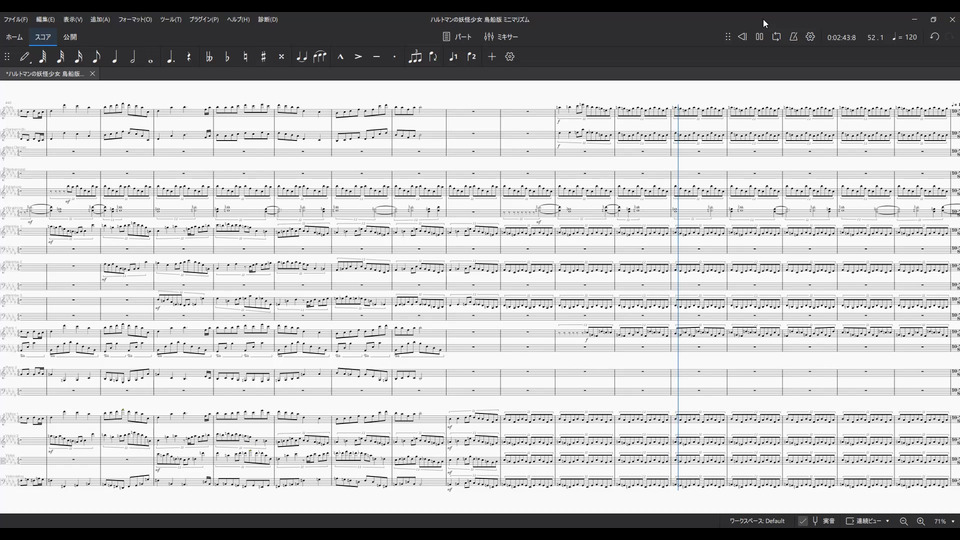
Task: Flip note direction
Action: [x=433, y=57]
